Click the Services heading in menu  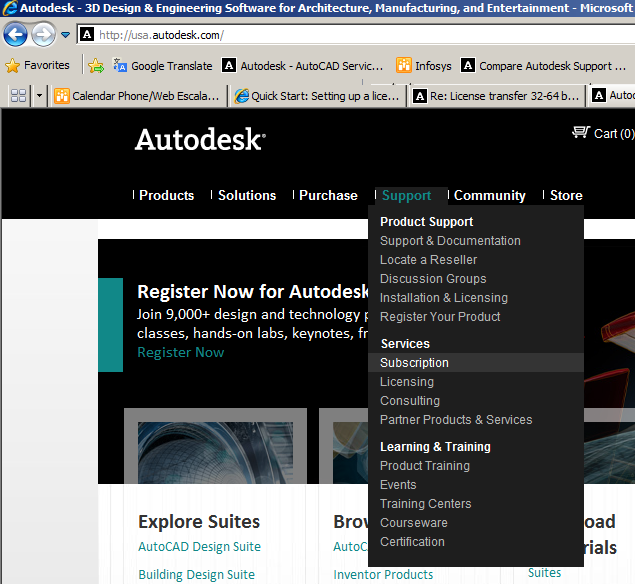[405, 344]
